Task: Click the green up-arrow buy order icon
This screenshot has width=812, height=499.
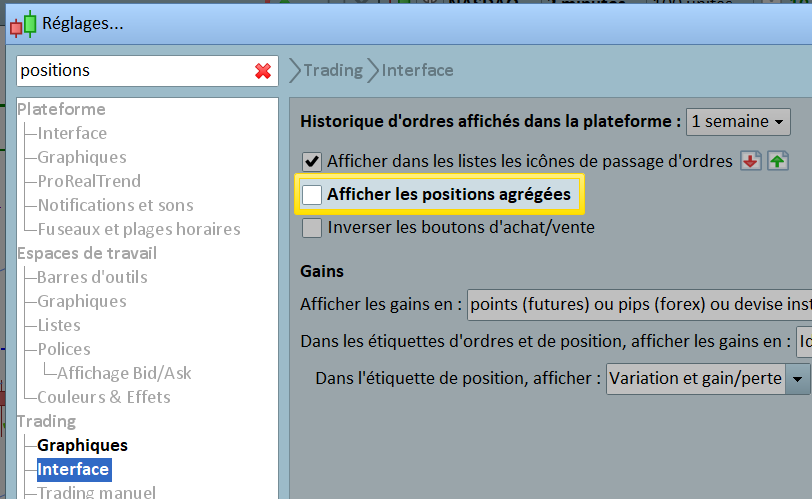Action: pyautogui.click(x=777, y=161)
